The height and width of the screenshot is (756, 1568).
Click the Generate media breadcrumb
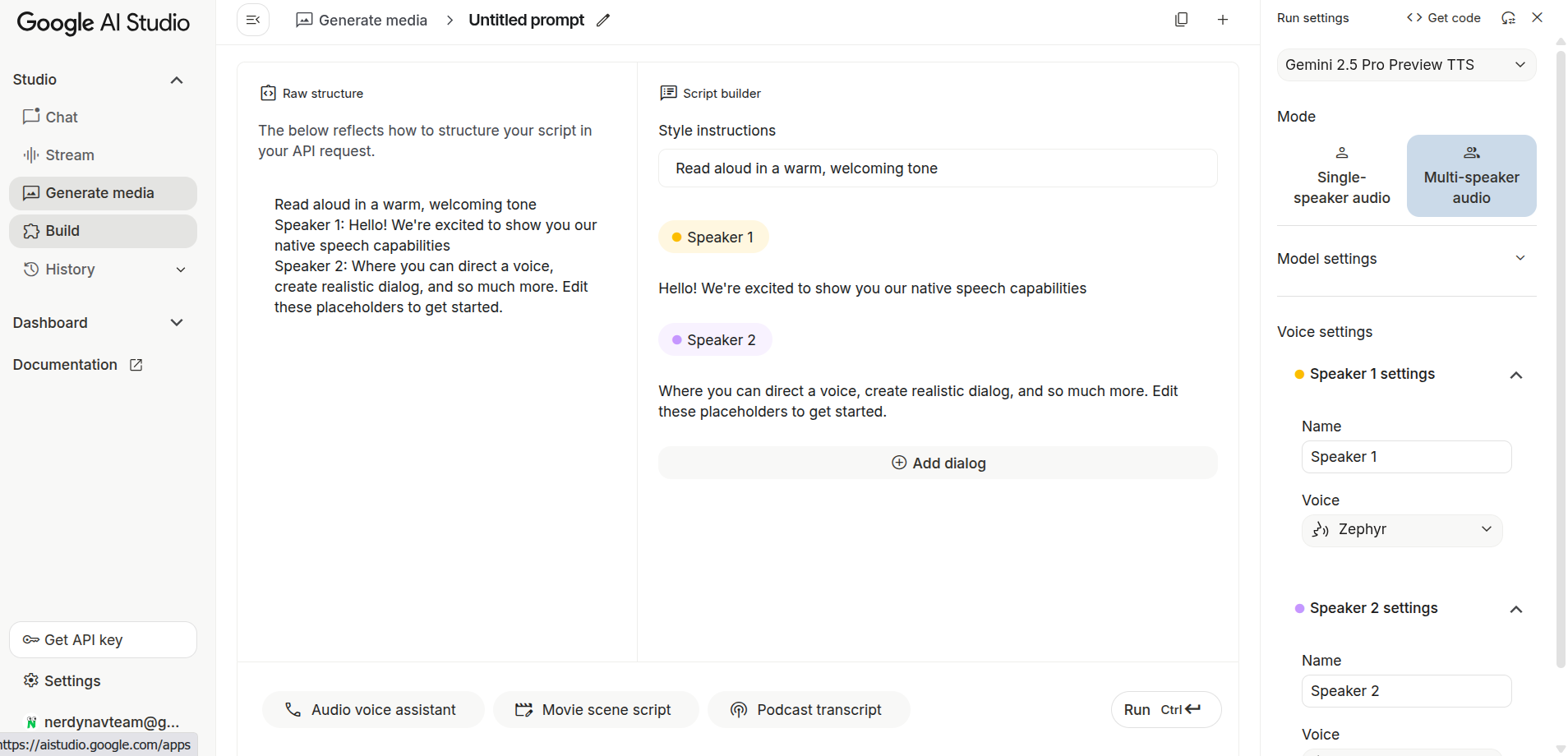(x=362, y=20)
